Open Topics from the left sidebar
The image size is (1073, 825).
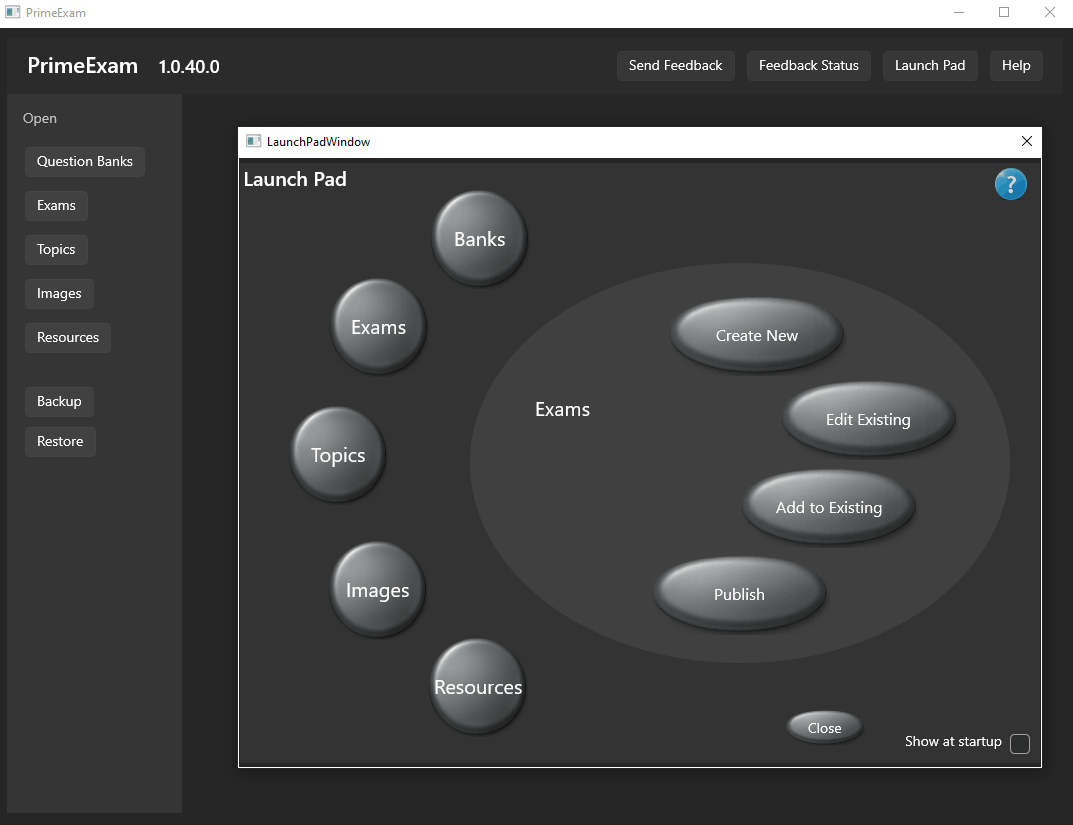coord(56,250)
